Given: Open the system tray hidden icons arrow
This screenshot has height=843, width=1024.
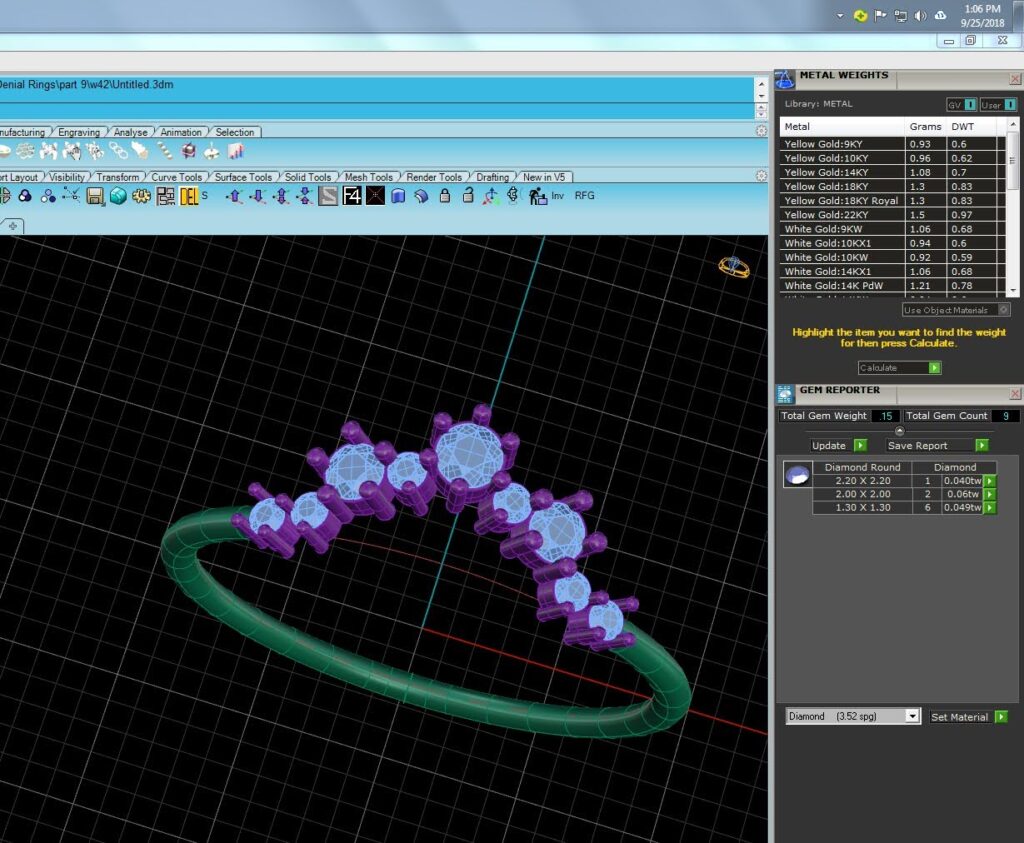Looking at the screenshot, I should [x=840, y=16].
